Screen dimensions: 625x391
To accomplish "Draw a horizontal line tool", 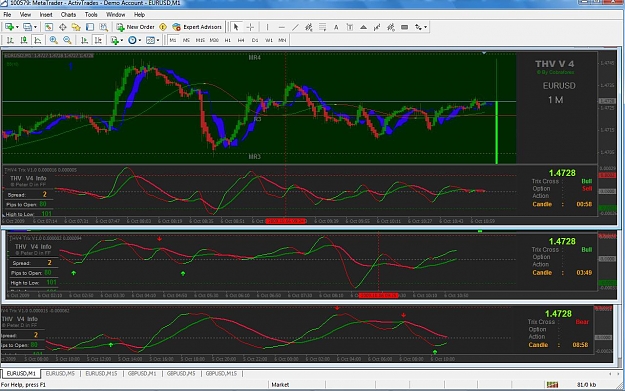I will pos(281,27).
